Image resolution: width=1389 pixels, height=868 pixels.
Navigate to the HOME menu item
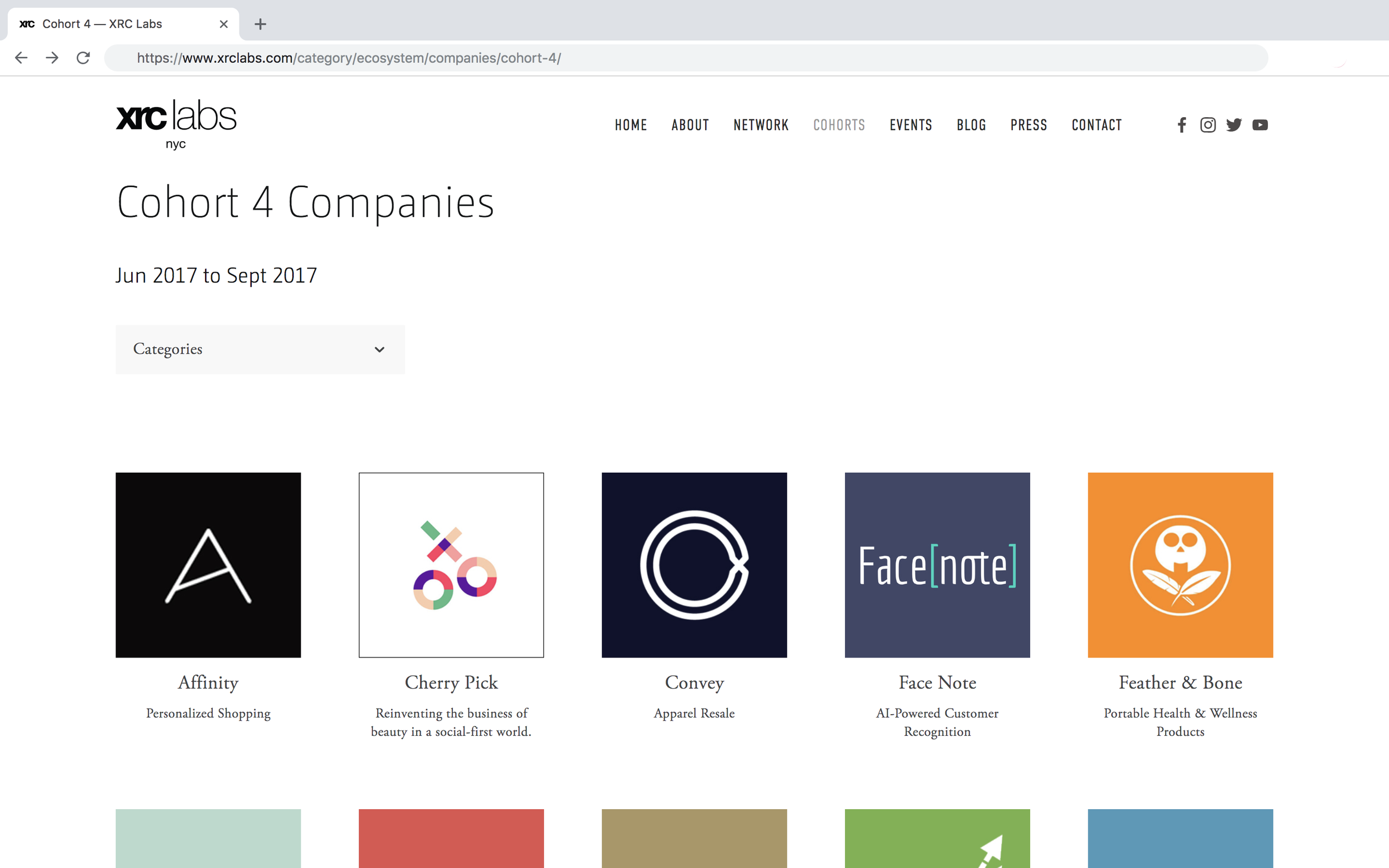coord(631,124)
